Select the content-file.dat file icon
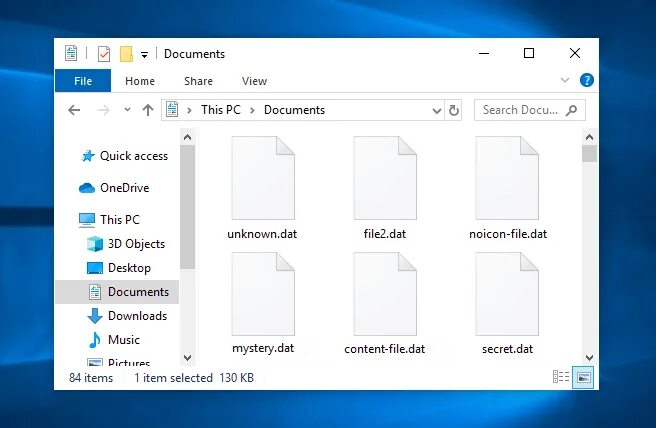 click(385, 294)
